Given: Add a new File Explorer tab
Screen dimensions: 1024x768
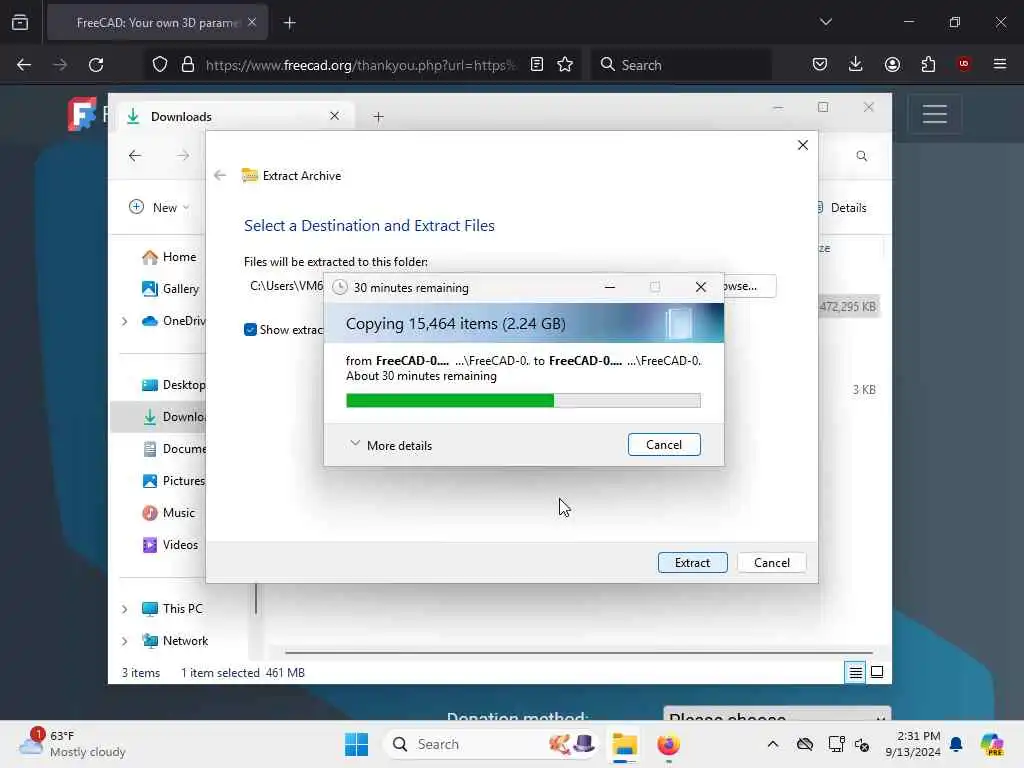Looking at the screenshot, I should click(x=378, y=117).
